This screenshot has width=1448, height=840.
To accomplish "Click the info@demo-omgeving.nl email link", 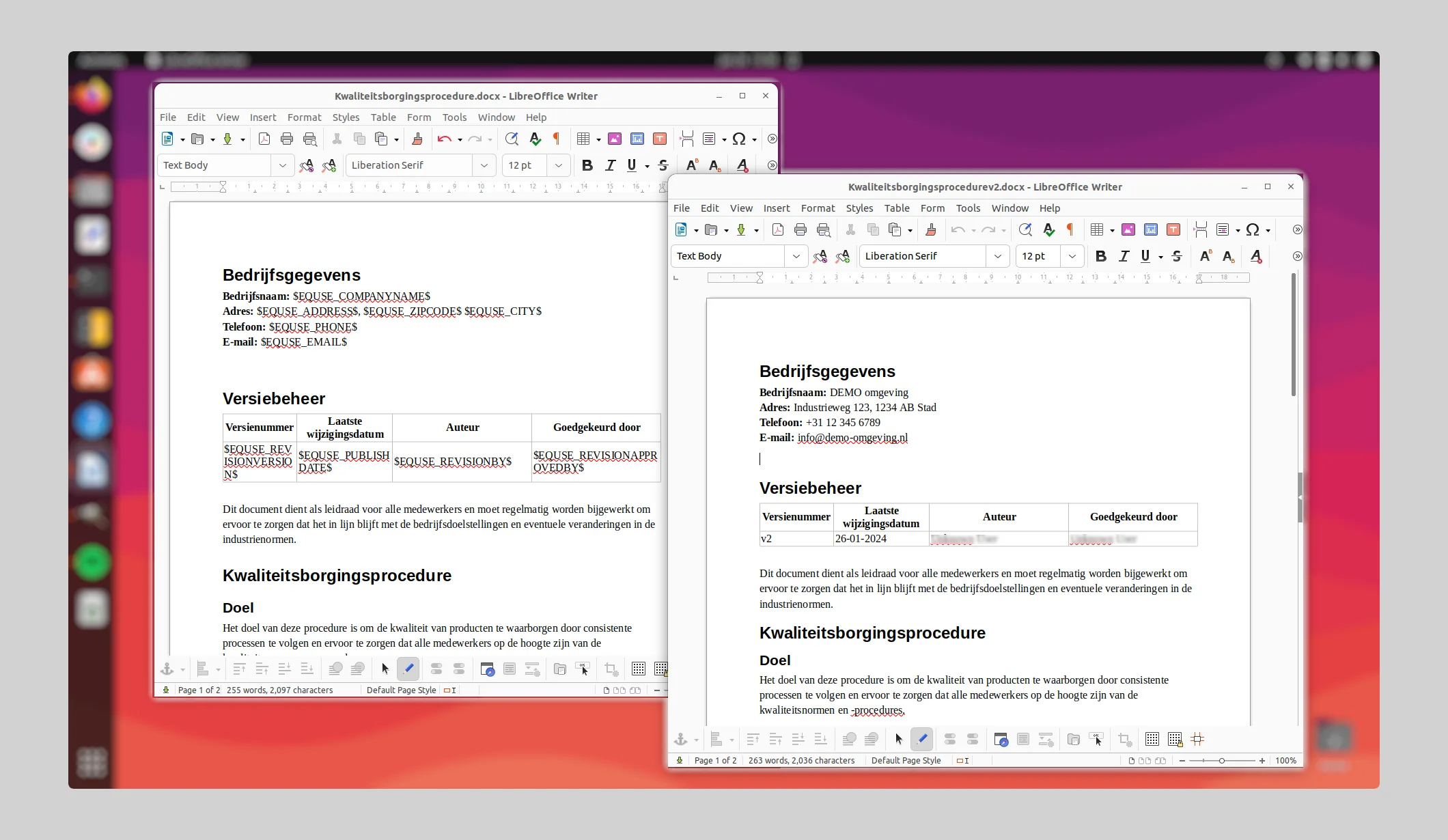I will click(x=852, y=438).
